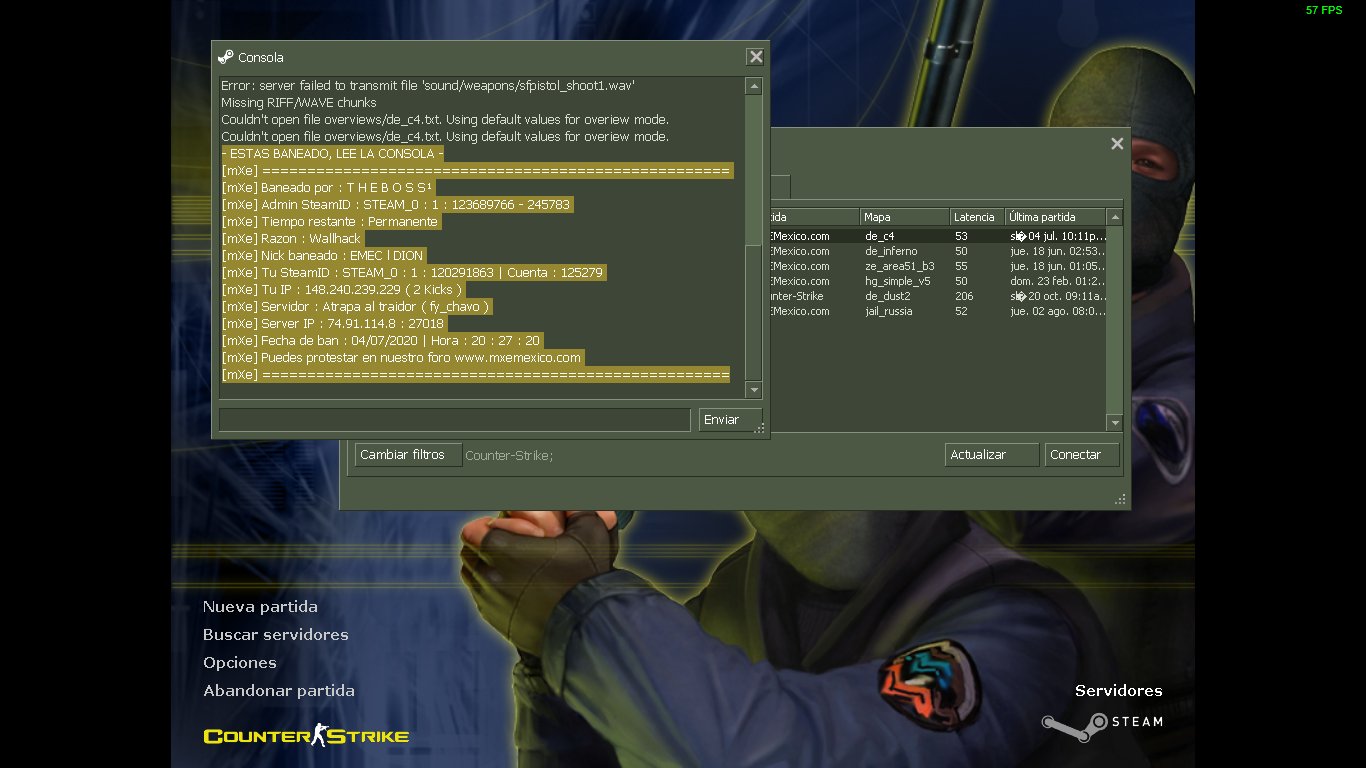
Task: Click the 'Tiempo restante : Permanente' console line
Action: click(330, 222)
